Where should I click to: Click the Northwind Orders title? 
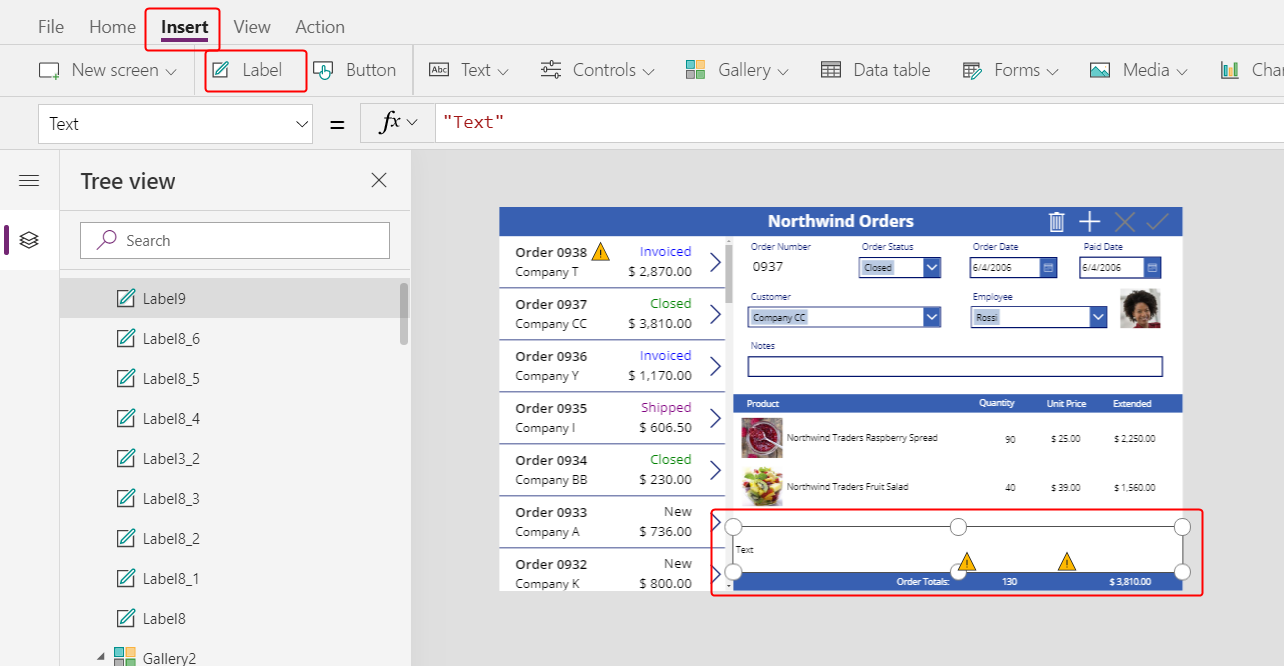pos(840,221)
